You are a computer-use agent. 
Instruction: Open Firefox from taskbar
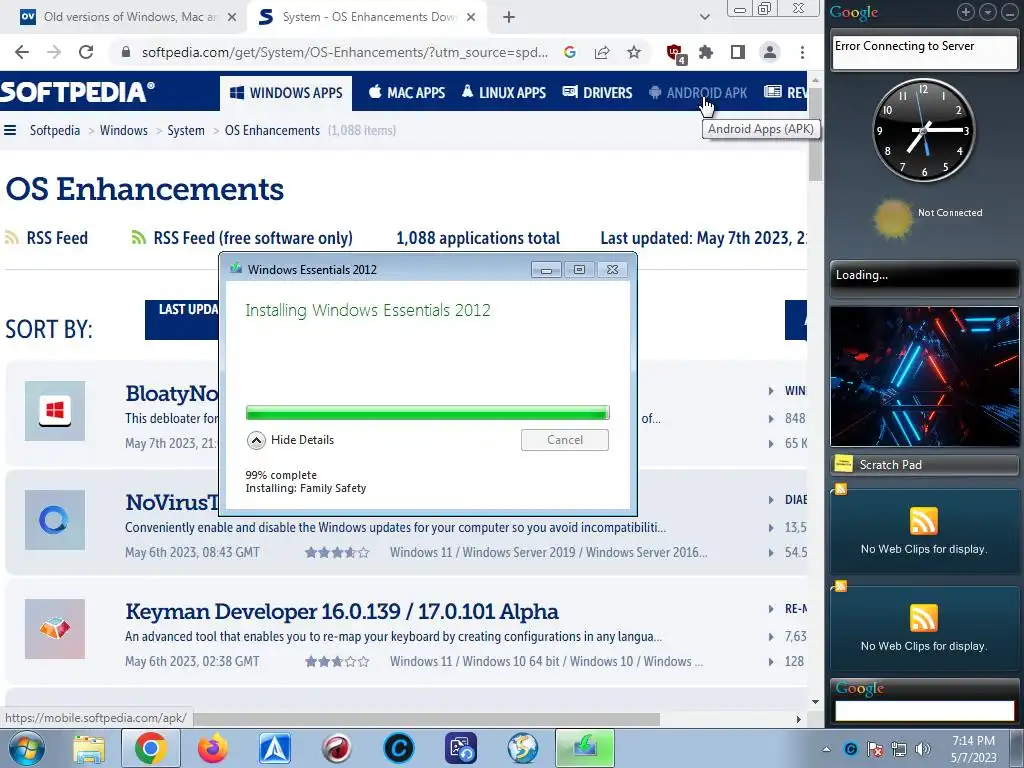[212, 748]
